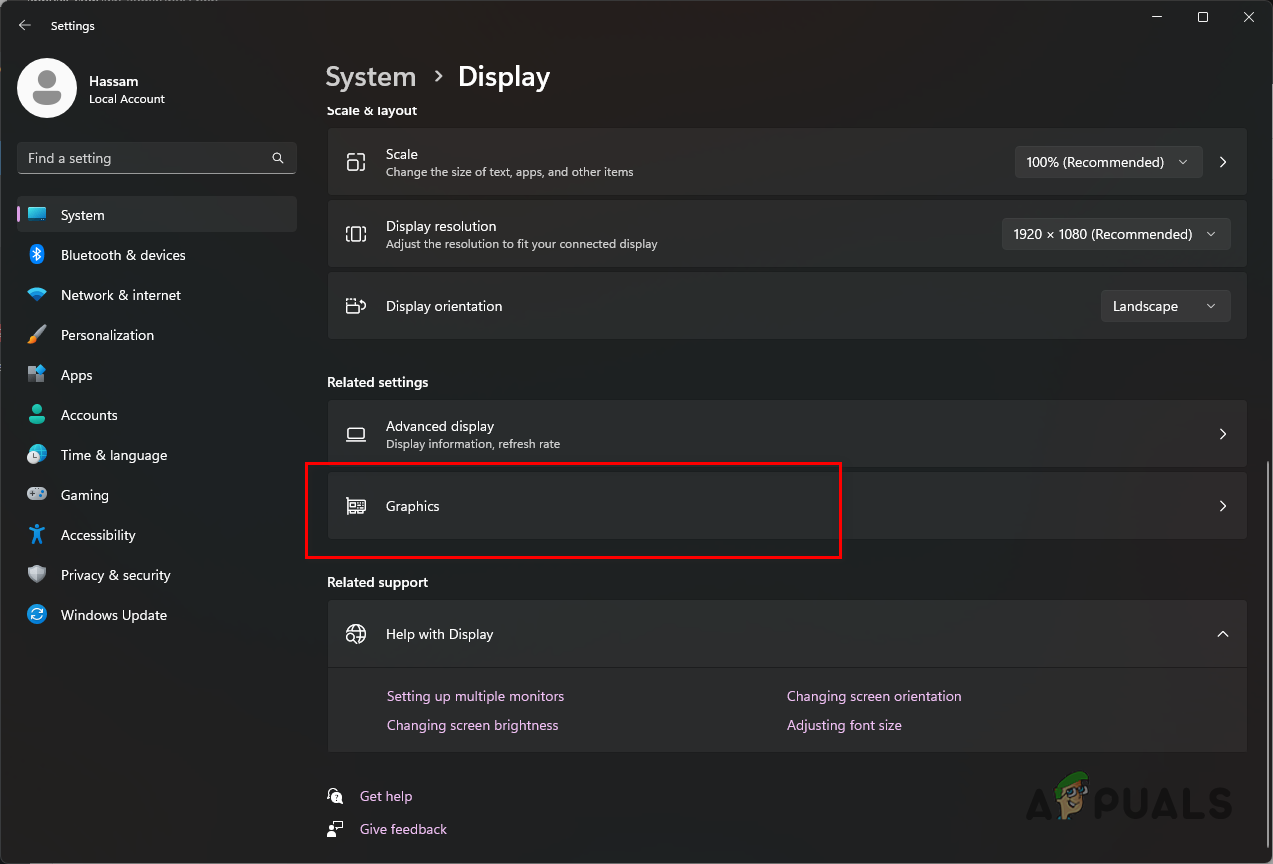This screenshot has width=1273, height=864.
Task: Select the Accessibility icon in sidebar
Action: pos(36,534)
